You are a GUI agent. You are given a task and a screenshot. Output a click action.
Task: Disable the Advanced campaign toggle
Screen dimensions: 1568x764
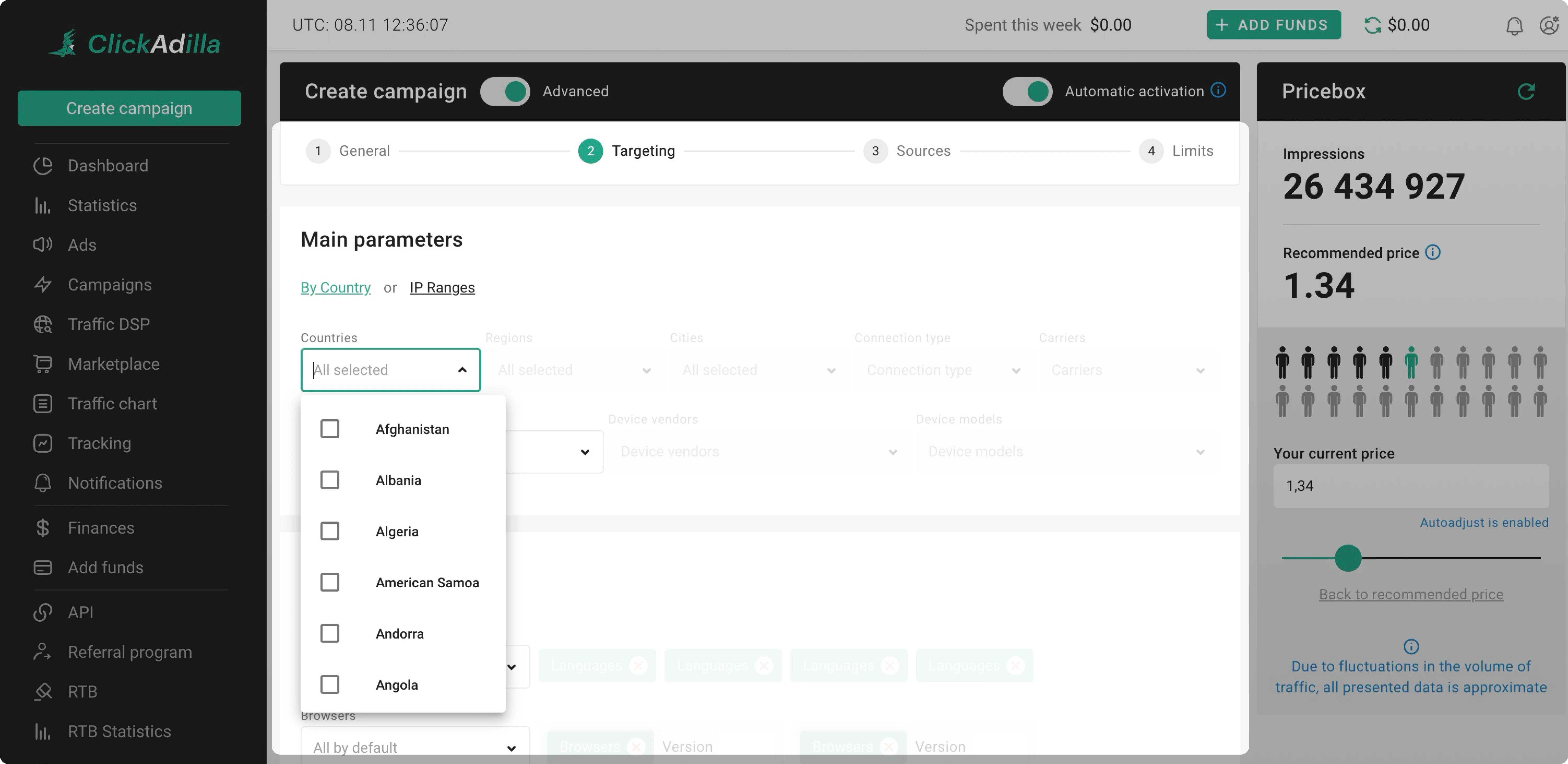coord(505,91)
